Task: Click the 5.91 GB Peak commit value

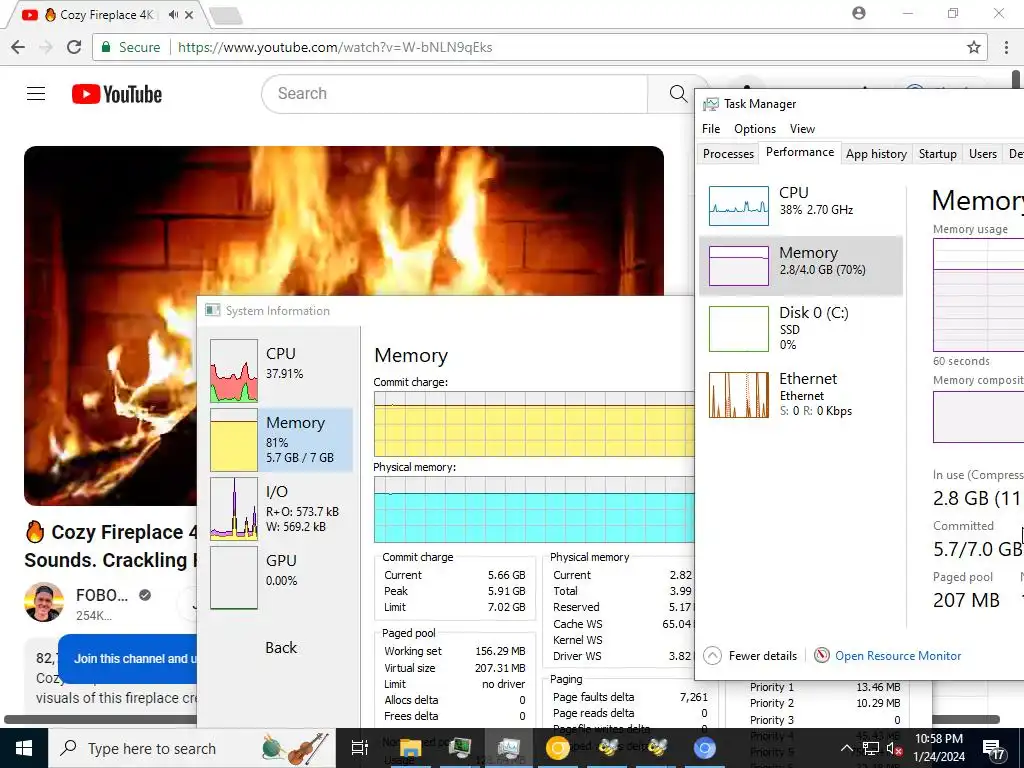Action: (506, 591)
